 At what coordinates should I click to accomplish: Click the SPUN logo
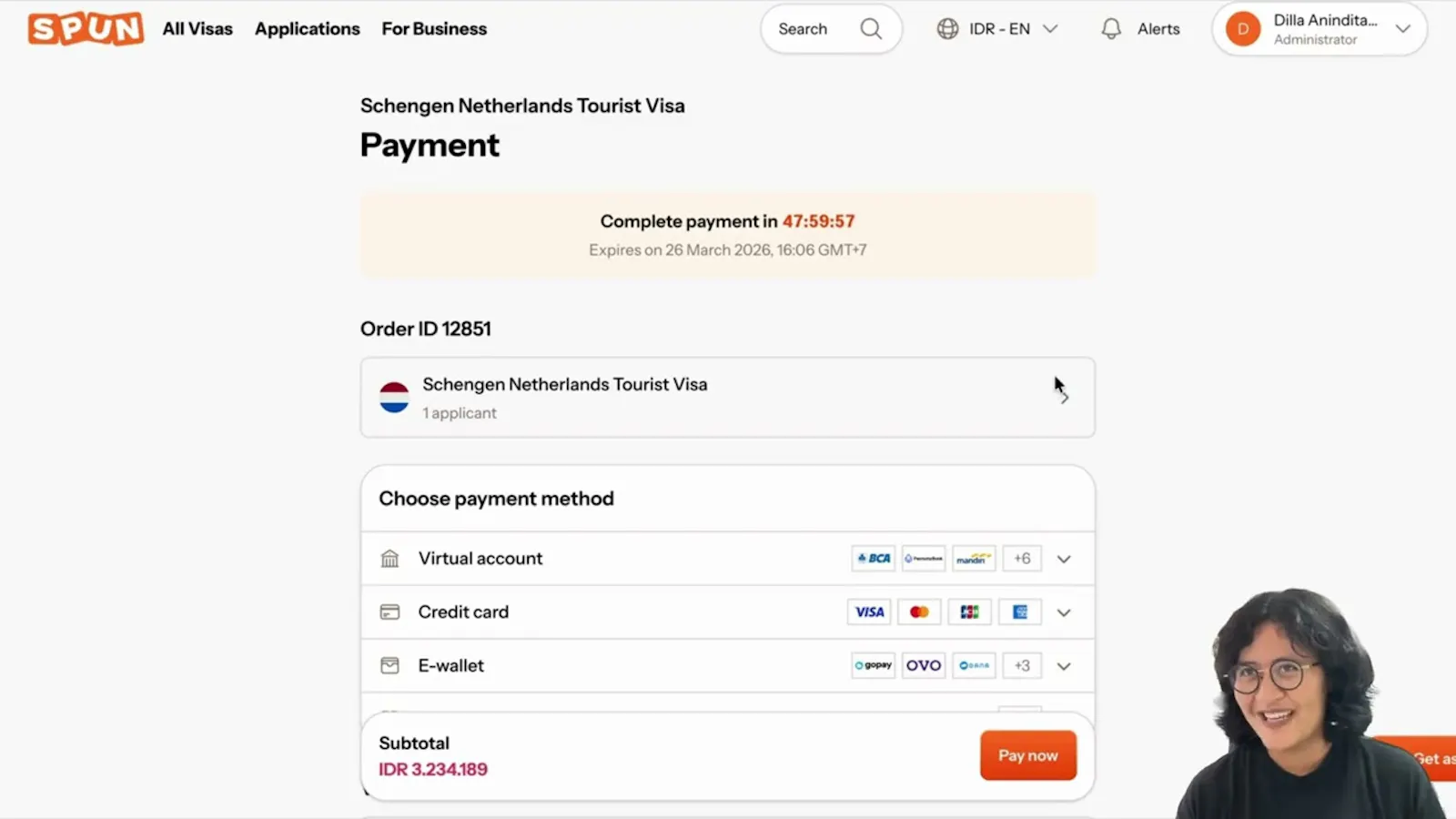tap(86, 28)
